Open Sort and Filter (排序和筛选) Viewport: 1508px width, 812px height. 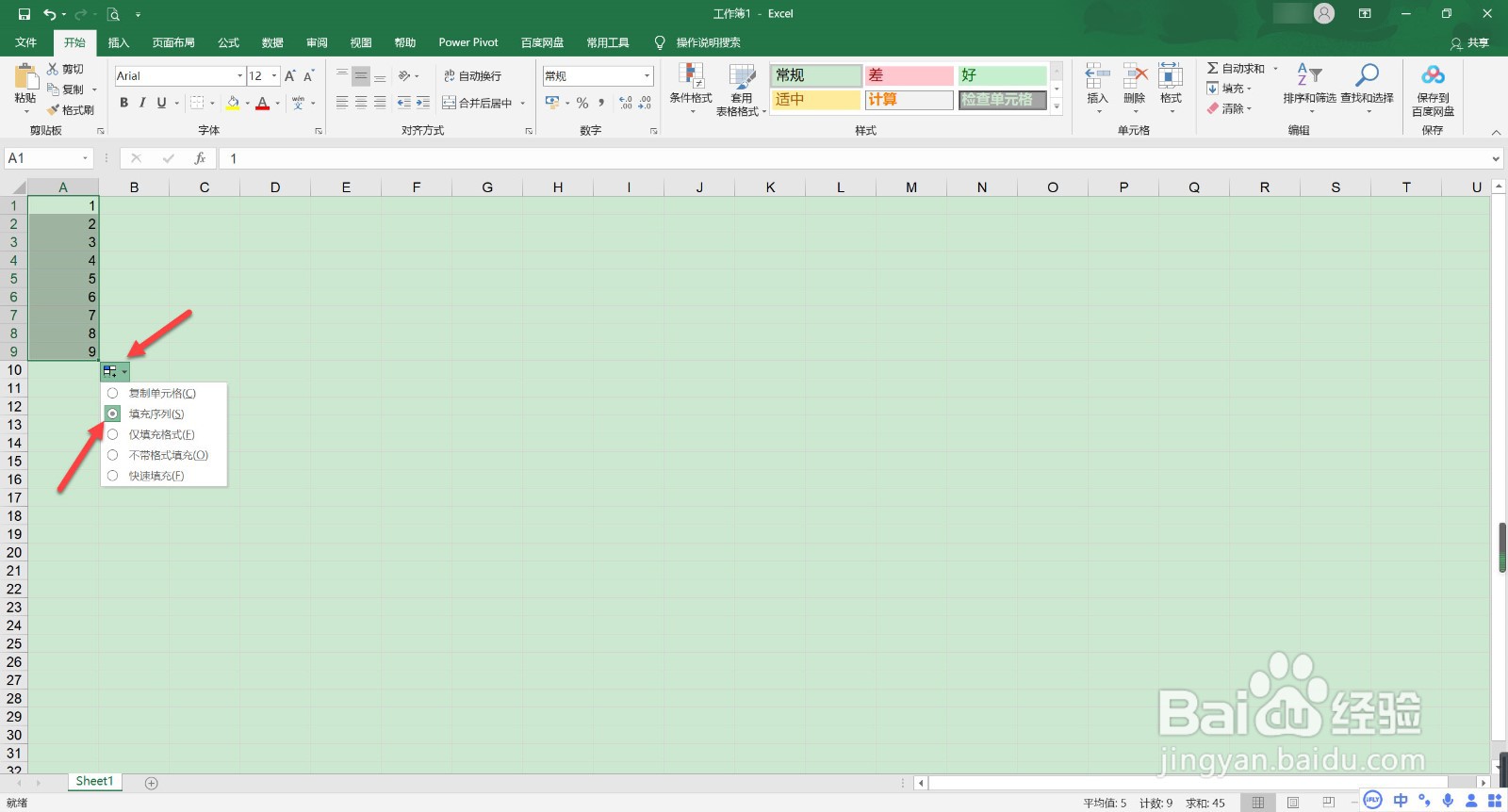(x=1309, y=89)
